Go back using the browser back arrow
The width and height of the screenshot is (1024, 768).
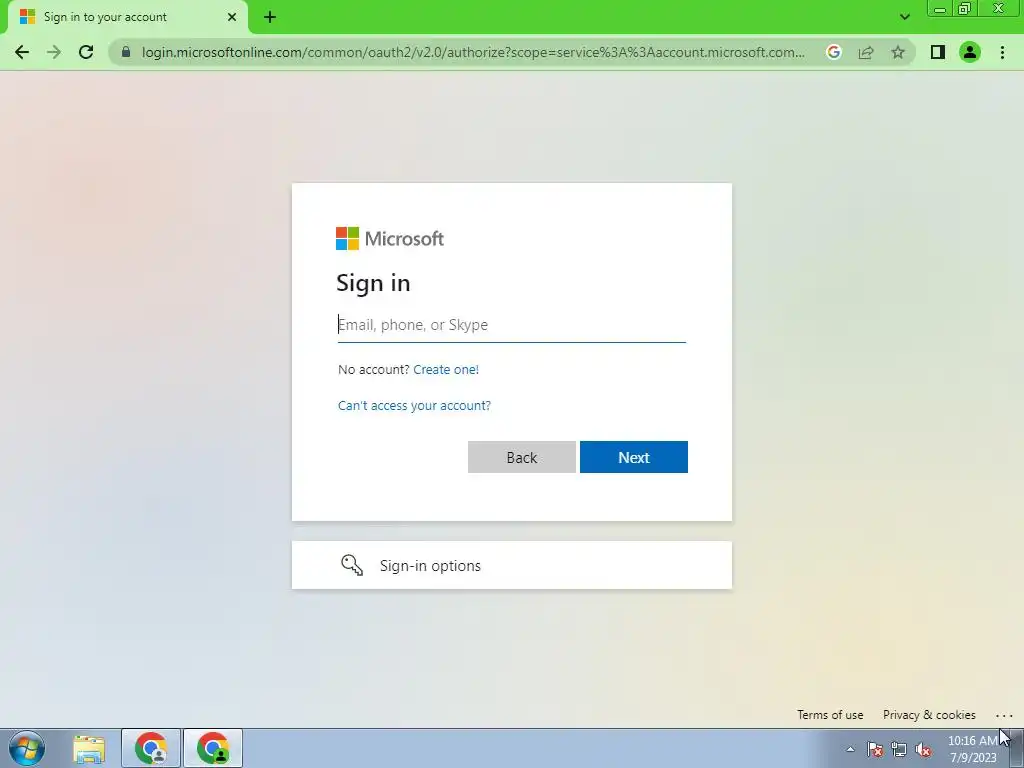[22, 52]
